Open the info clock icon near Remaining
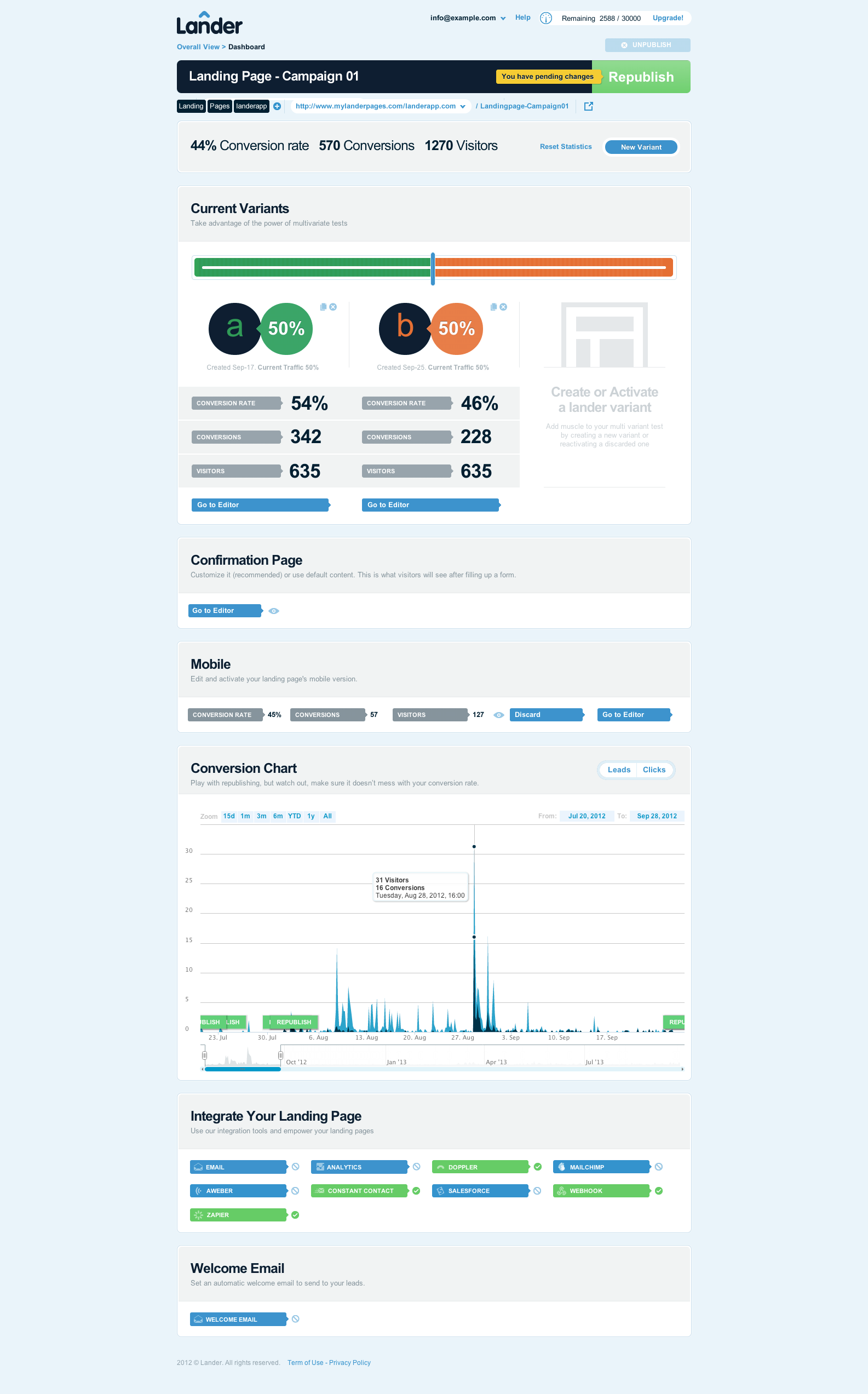The width and height of the screenshot is (868, 1394). pyautogui.click(x=546, y=19)
